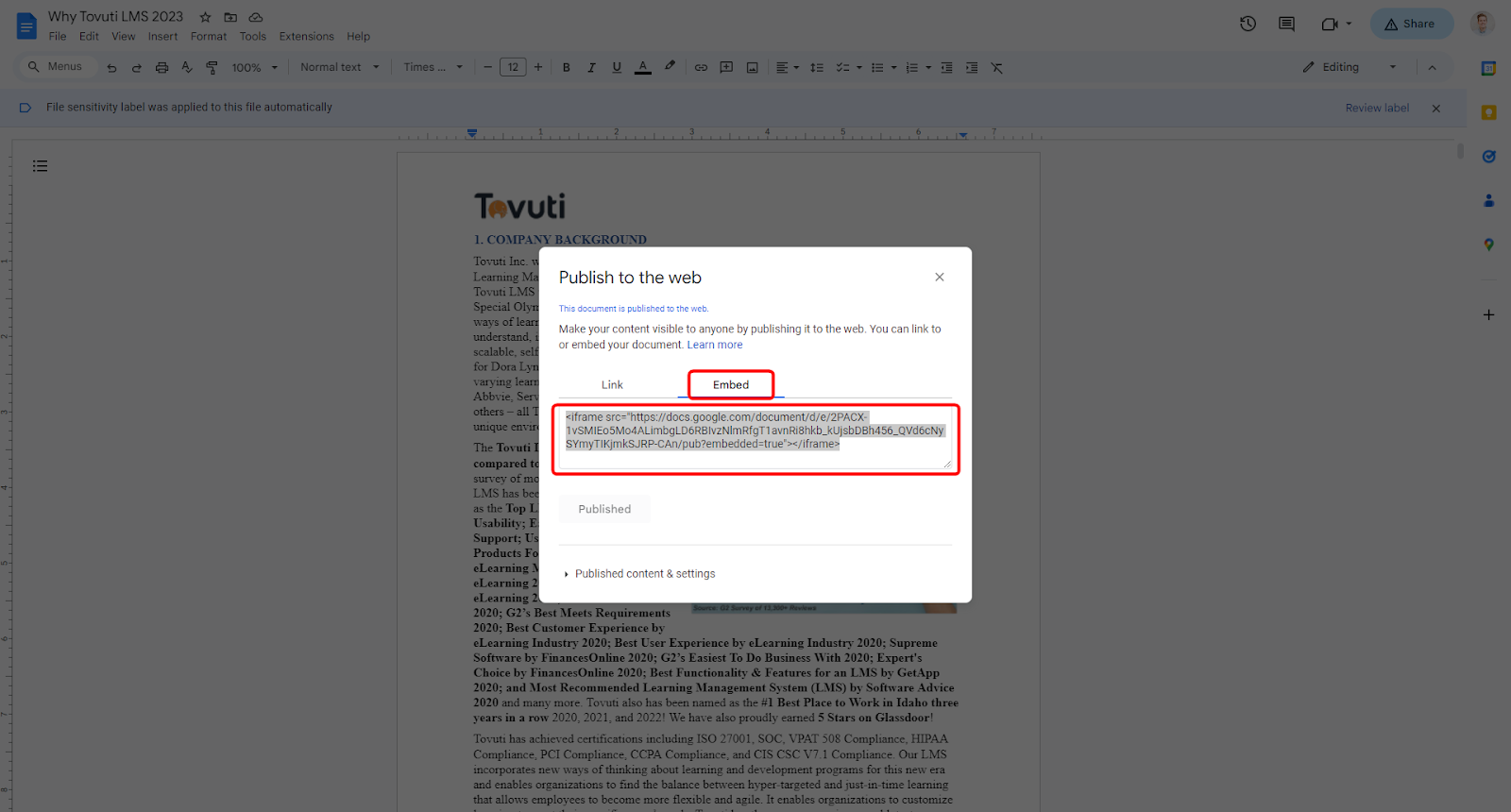
Task: Activate the paint format tool
Action: point(212,68)
